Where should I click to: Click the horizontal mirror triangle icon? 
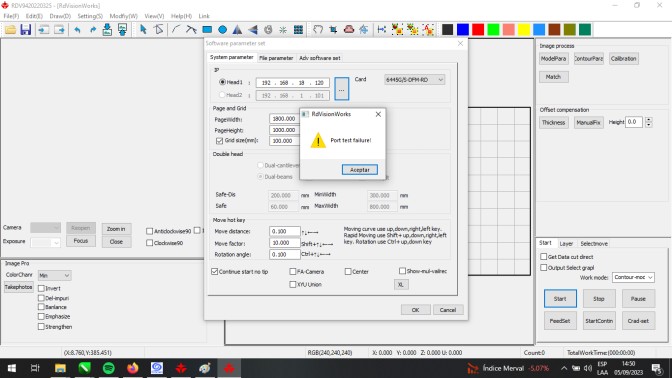coord(237,30)
